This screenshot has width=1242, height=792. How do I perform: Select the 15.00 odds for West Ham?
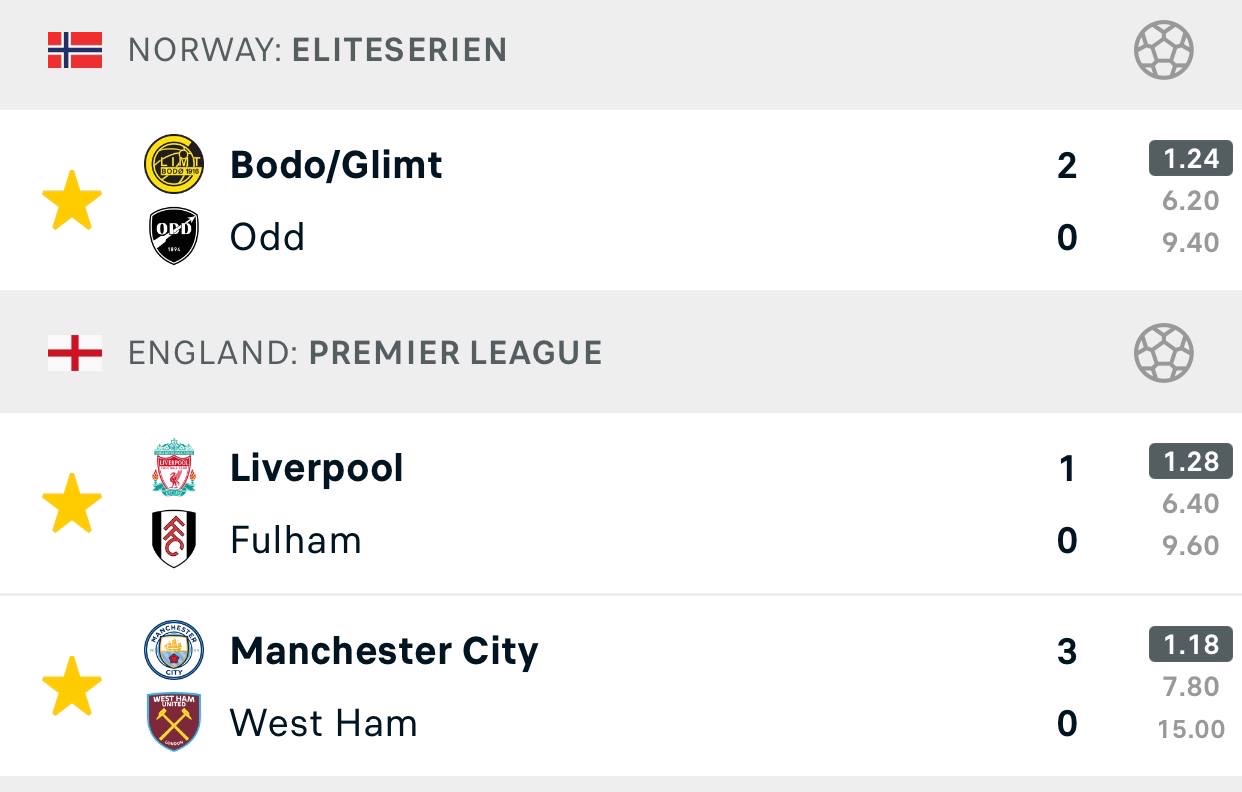tap(1191, 729)
